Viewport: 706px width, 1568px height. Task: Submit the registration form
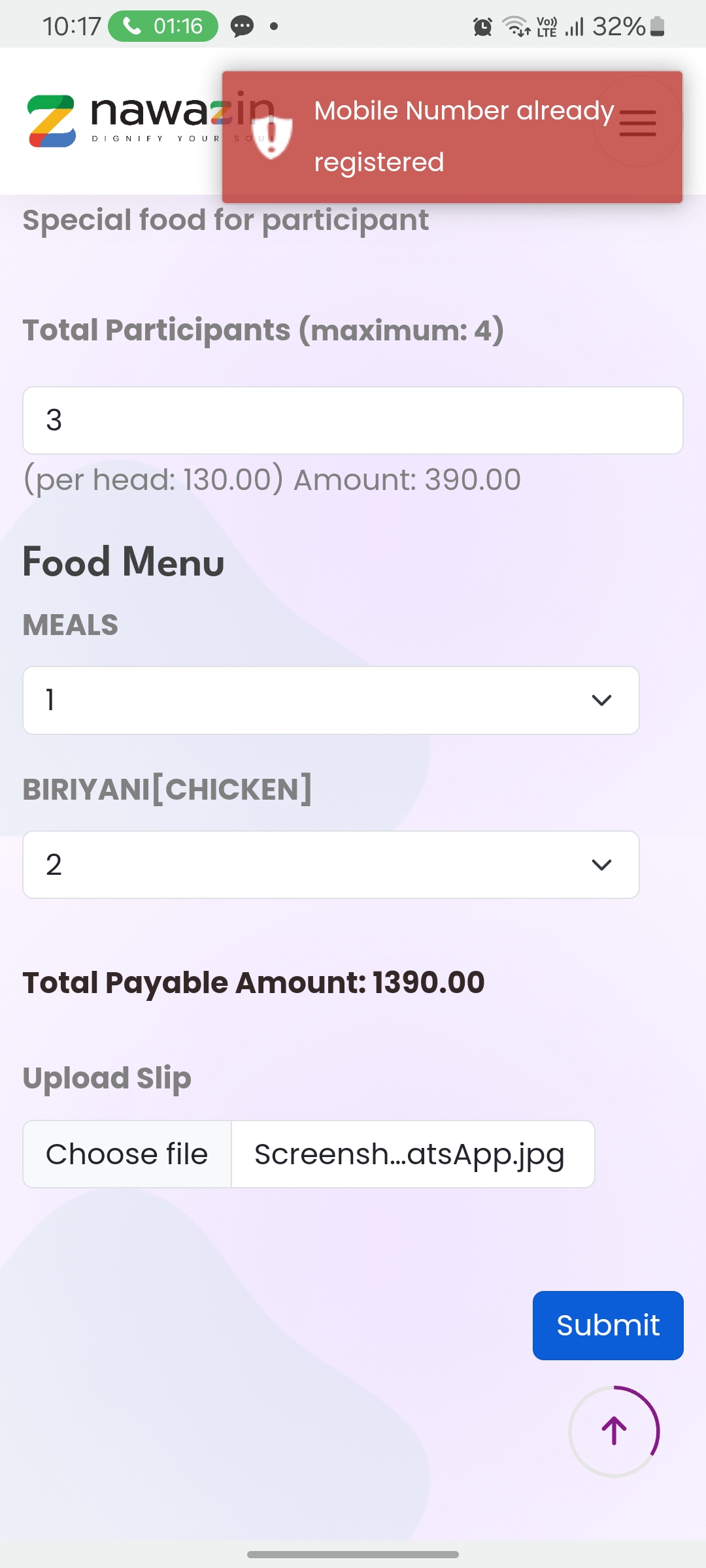pos(608,1326)
